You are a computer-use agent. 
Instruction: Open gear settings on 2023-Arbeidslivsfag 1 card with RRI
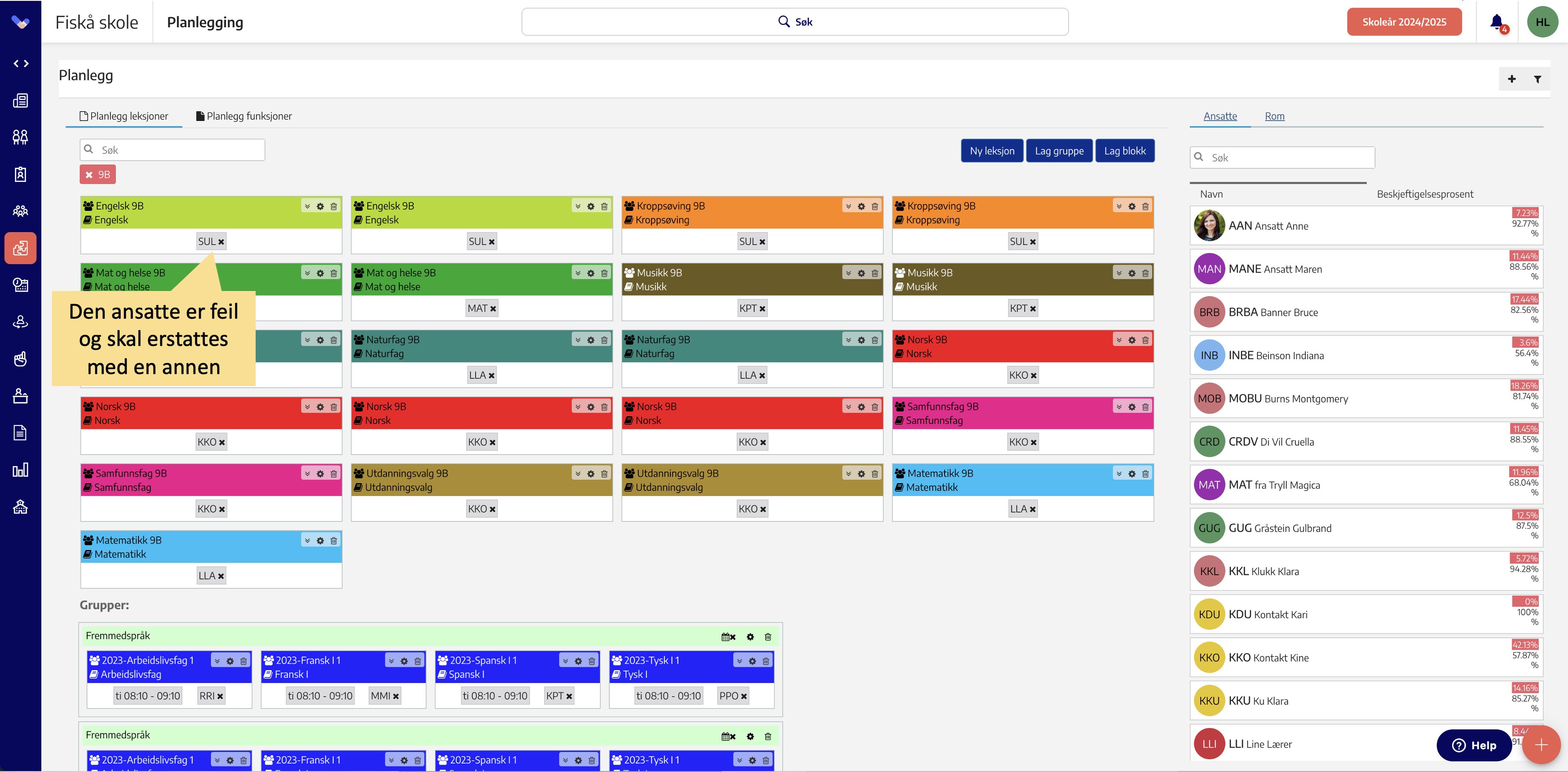[230, 661]
